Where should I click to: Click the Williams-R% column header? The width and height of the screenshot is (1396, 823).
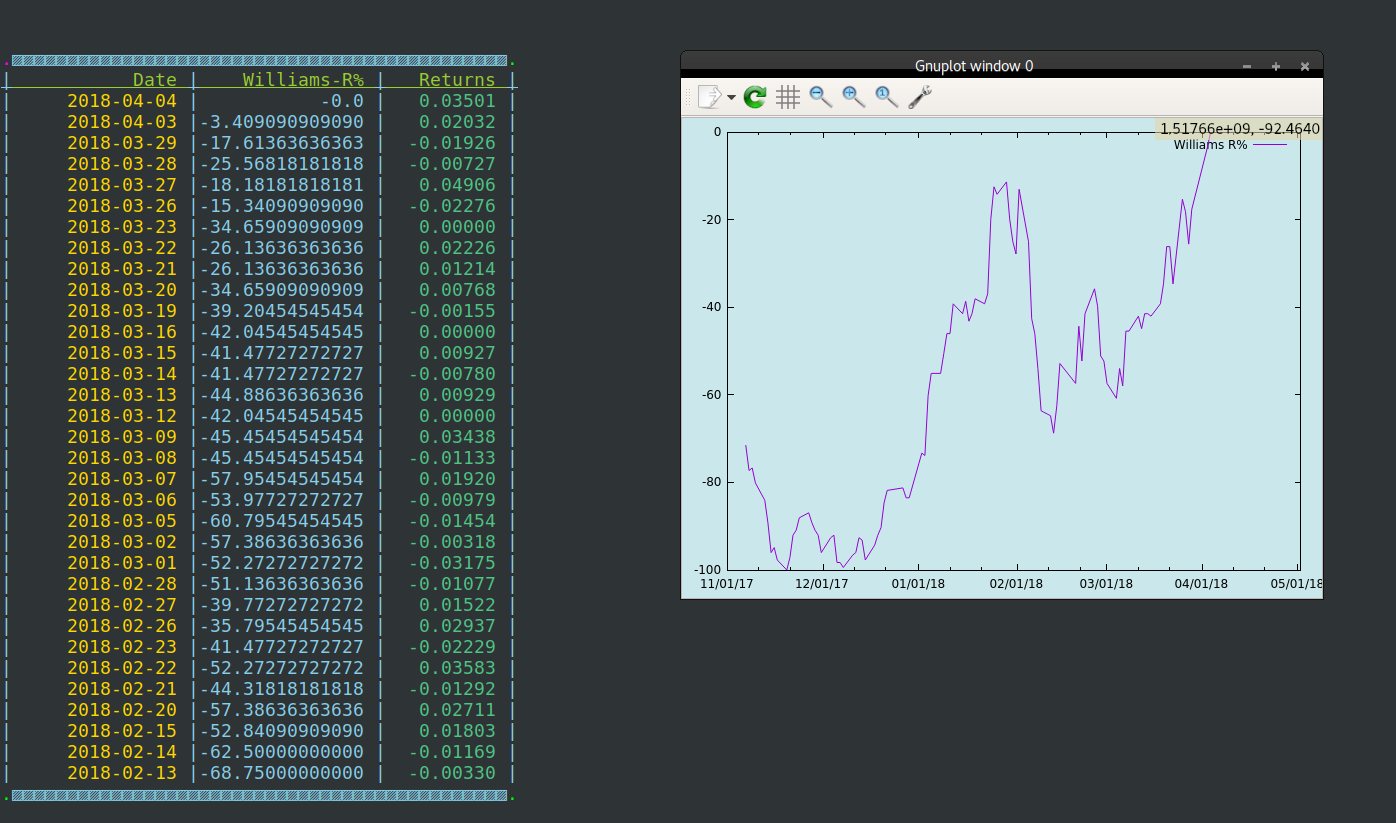coord(303,80)
